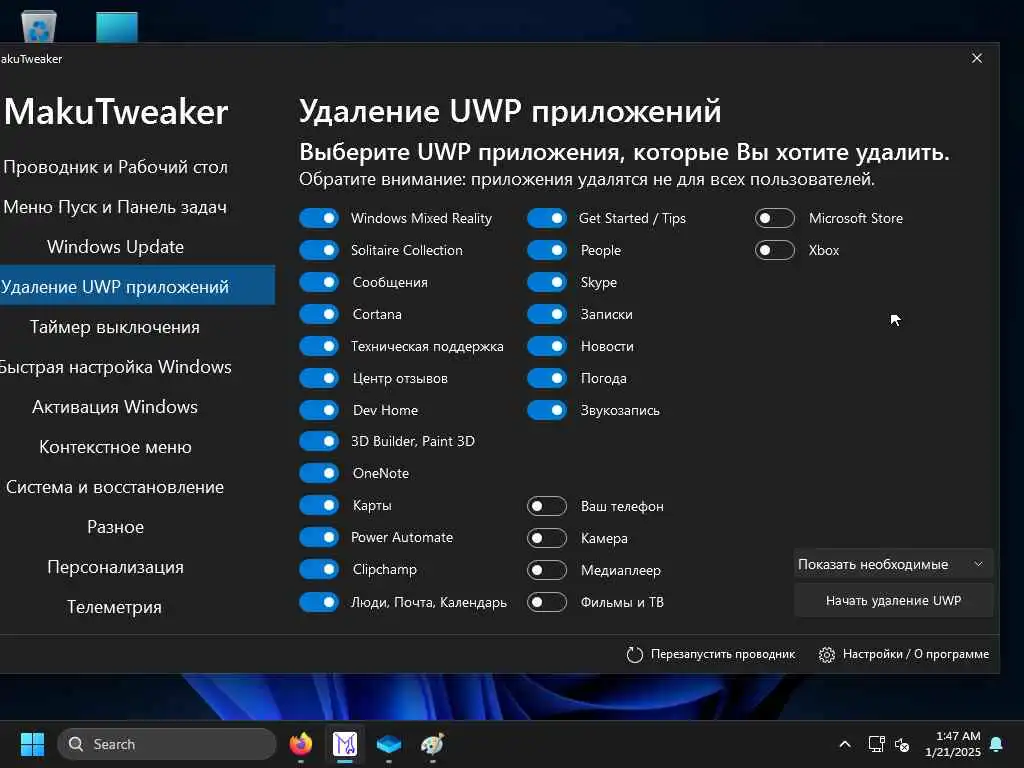The image size is (1024, 768).
Task: Toggle the Windows Mixed Reality switch
Action: click(x=319, y=218)
